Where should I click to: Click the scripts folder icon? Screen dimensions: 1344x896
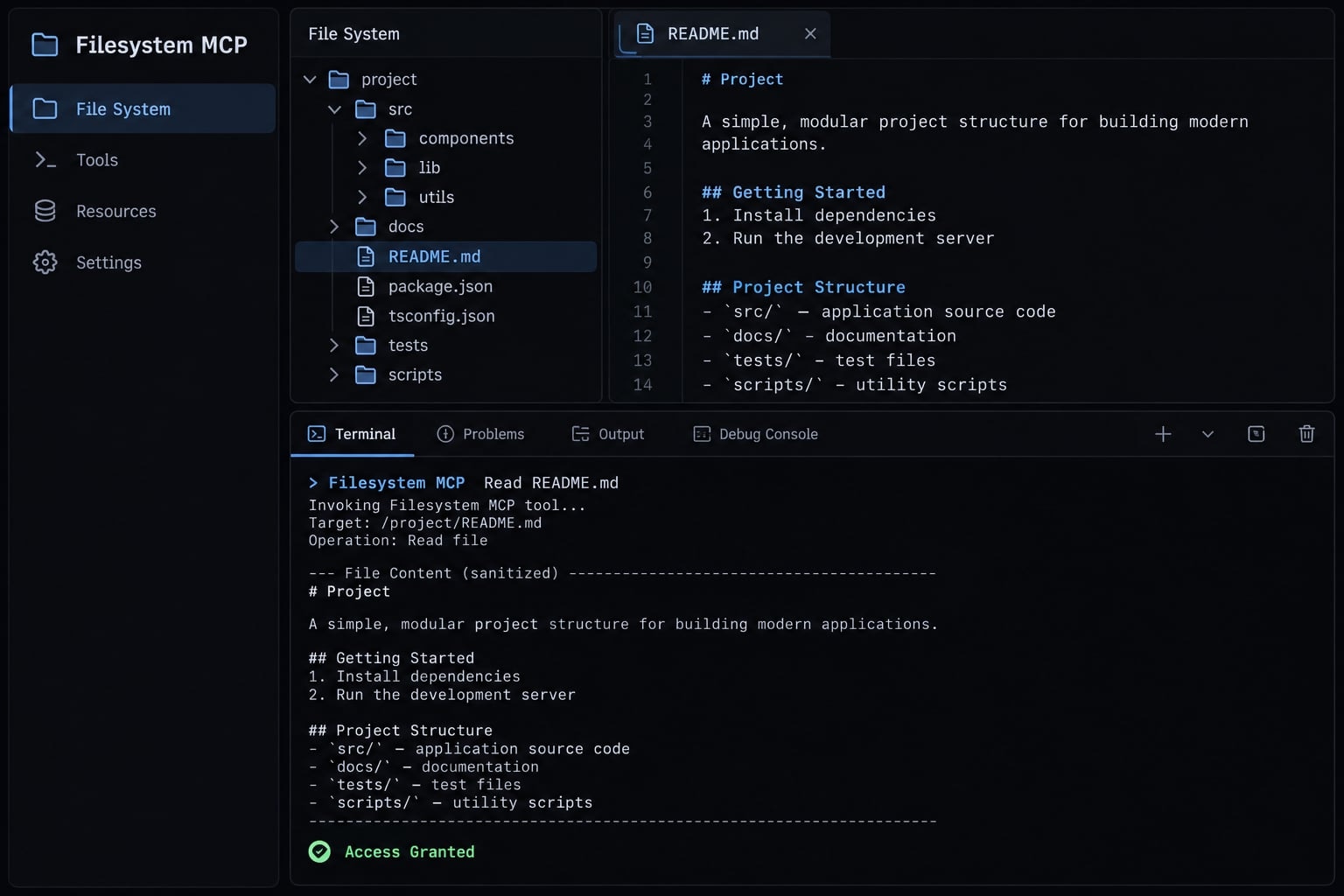[x=366, y=374]
